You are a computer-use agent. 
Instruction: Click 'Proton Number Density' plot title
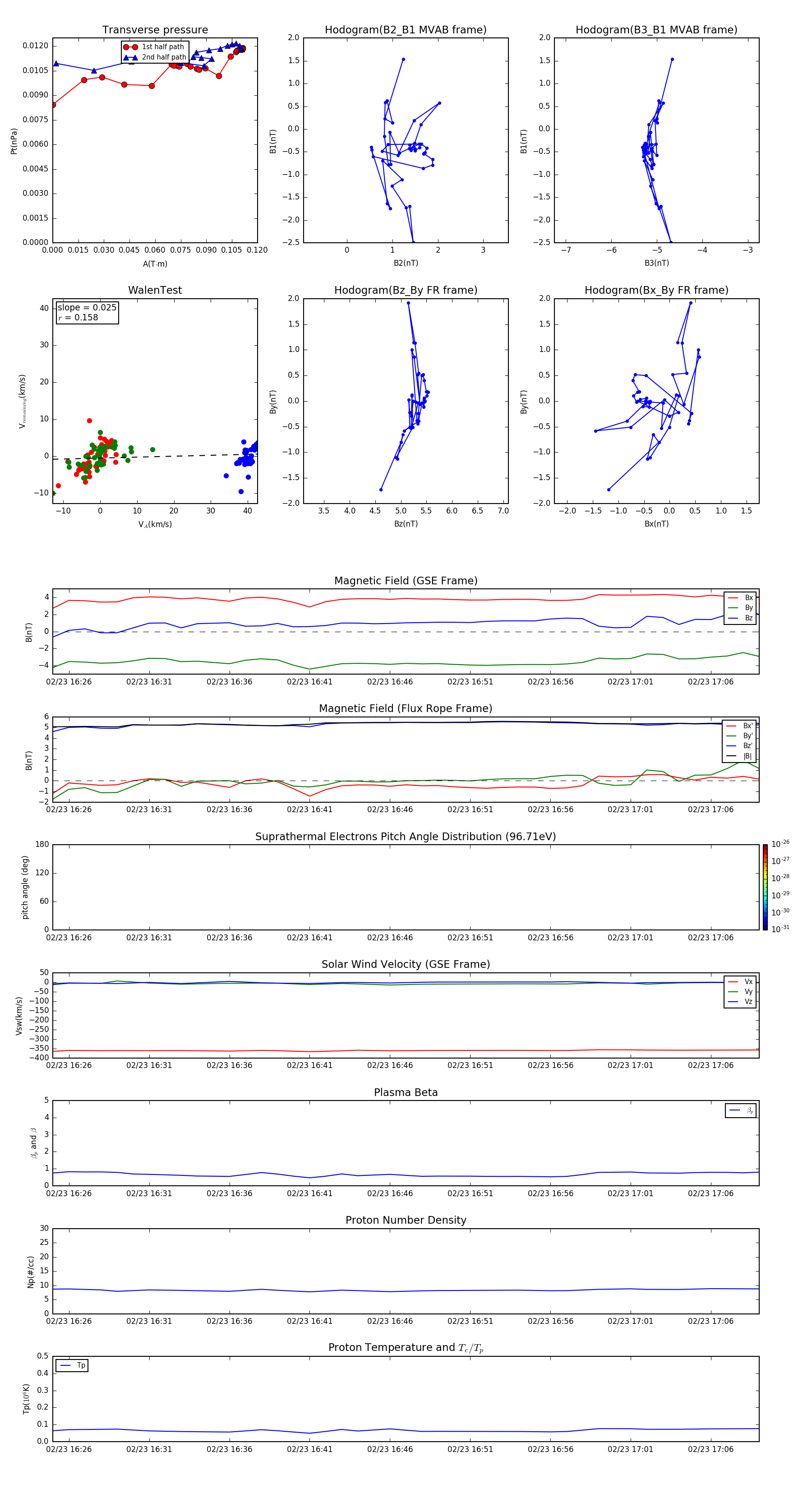(406, 1220)
